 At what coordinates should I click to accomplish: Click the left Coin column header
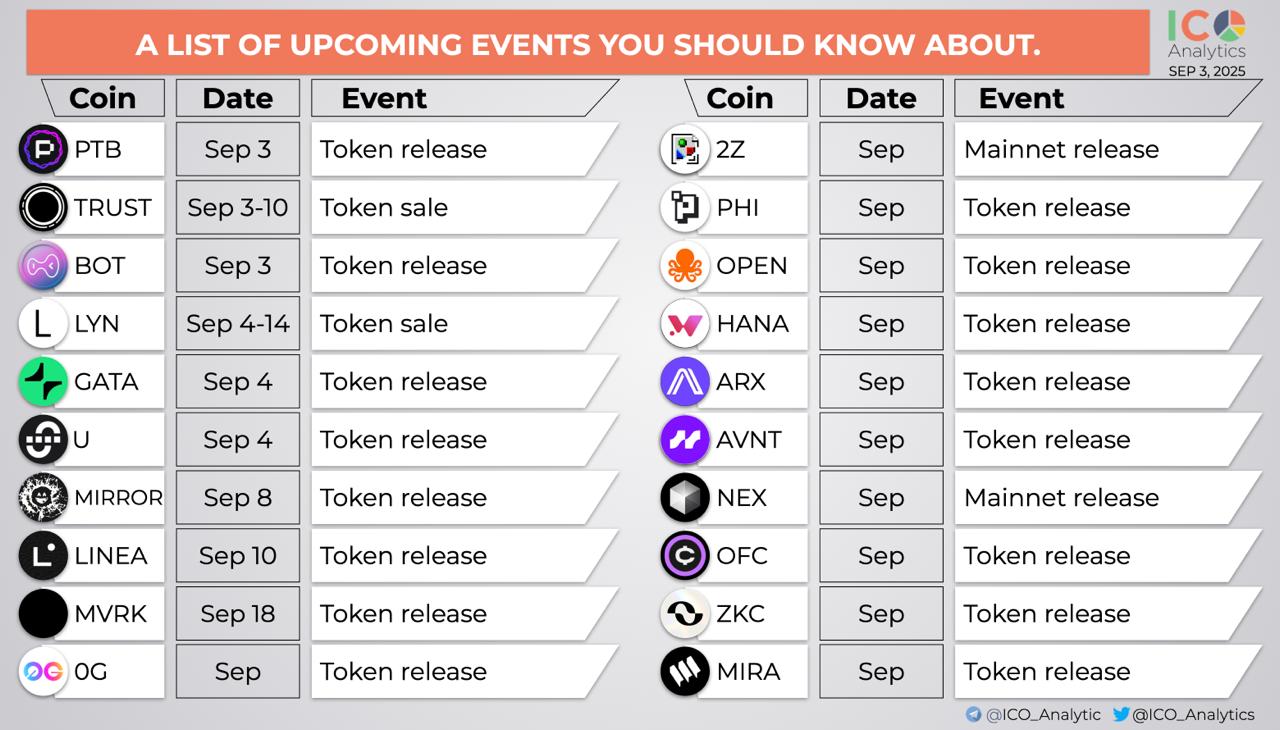pos(102,98)
